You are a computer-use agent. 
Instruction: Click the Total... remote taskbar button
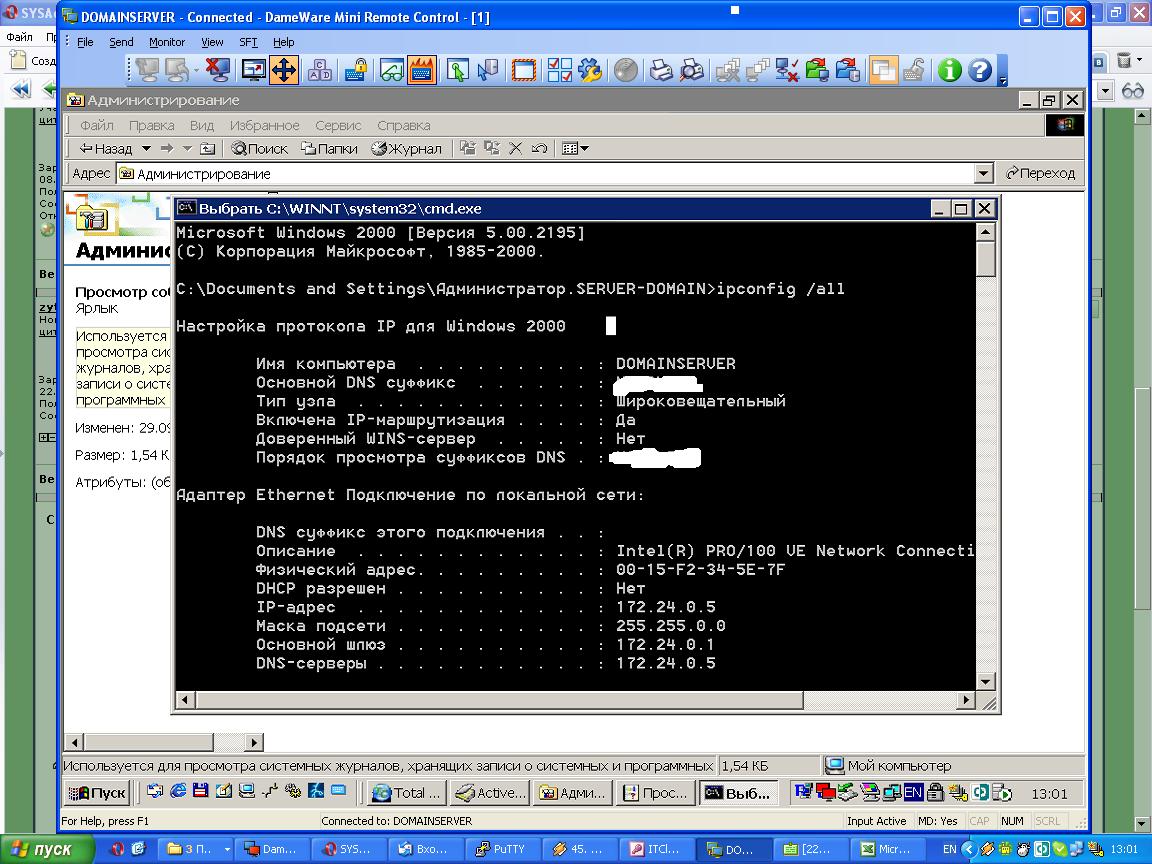406,793
